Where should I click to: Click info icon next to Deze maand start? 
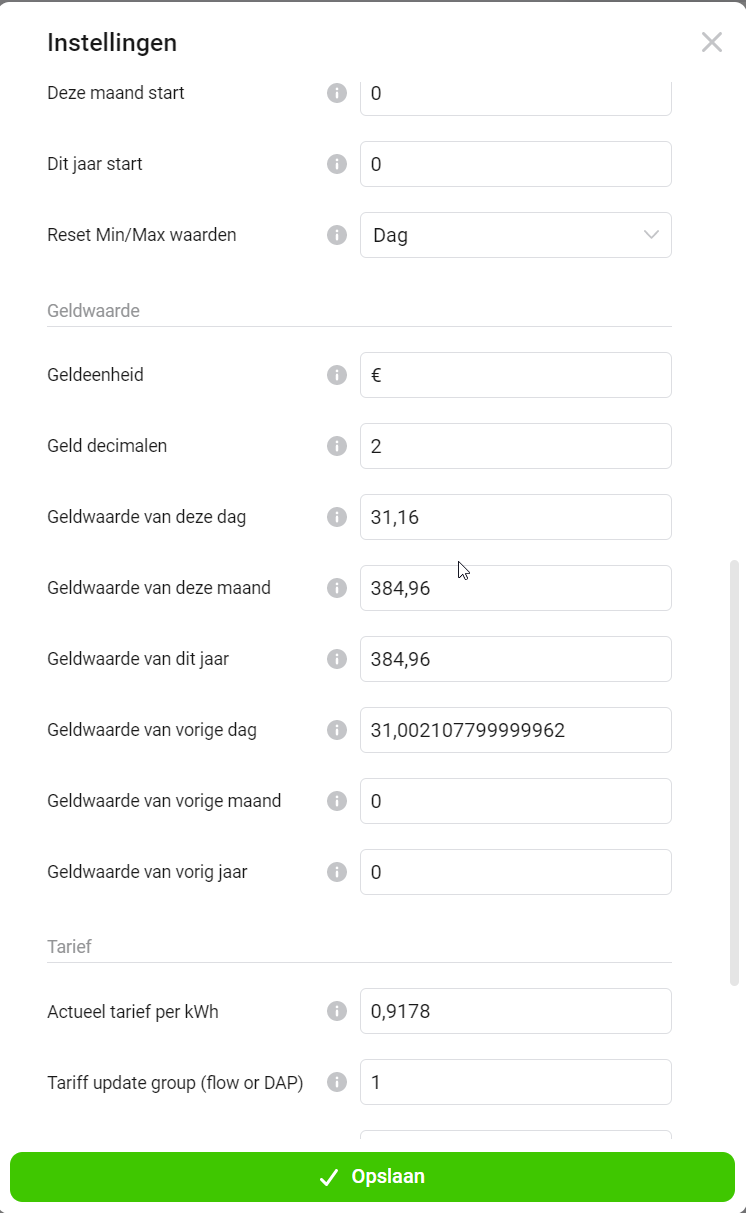click(337, 93)
